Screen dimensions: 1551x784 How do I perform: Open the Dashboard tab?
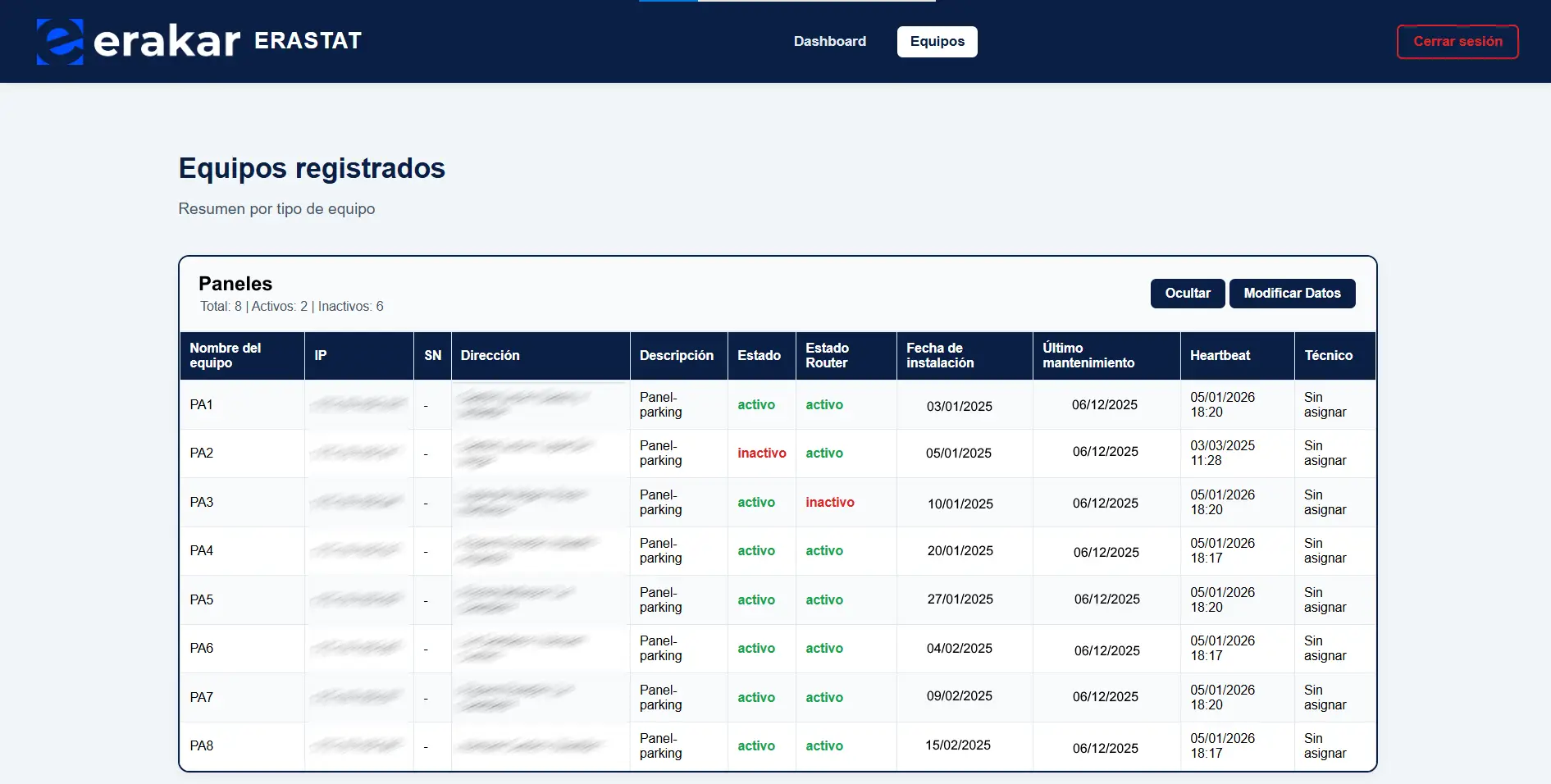click(x=830, y=41)
